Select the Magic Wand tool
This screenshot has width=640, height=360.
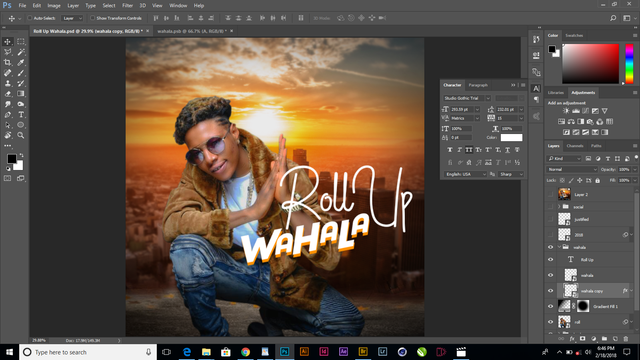tap(21, 52)
